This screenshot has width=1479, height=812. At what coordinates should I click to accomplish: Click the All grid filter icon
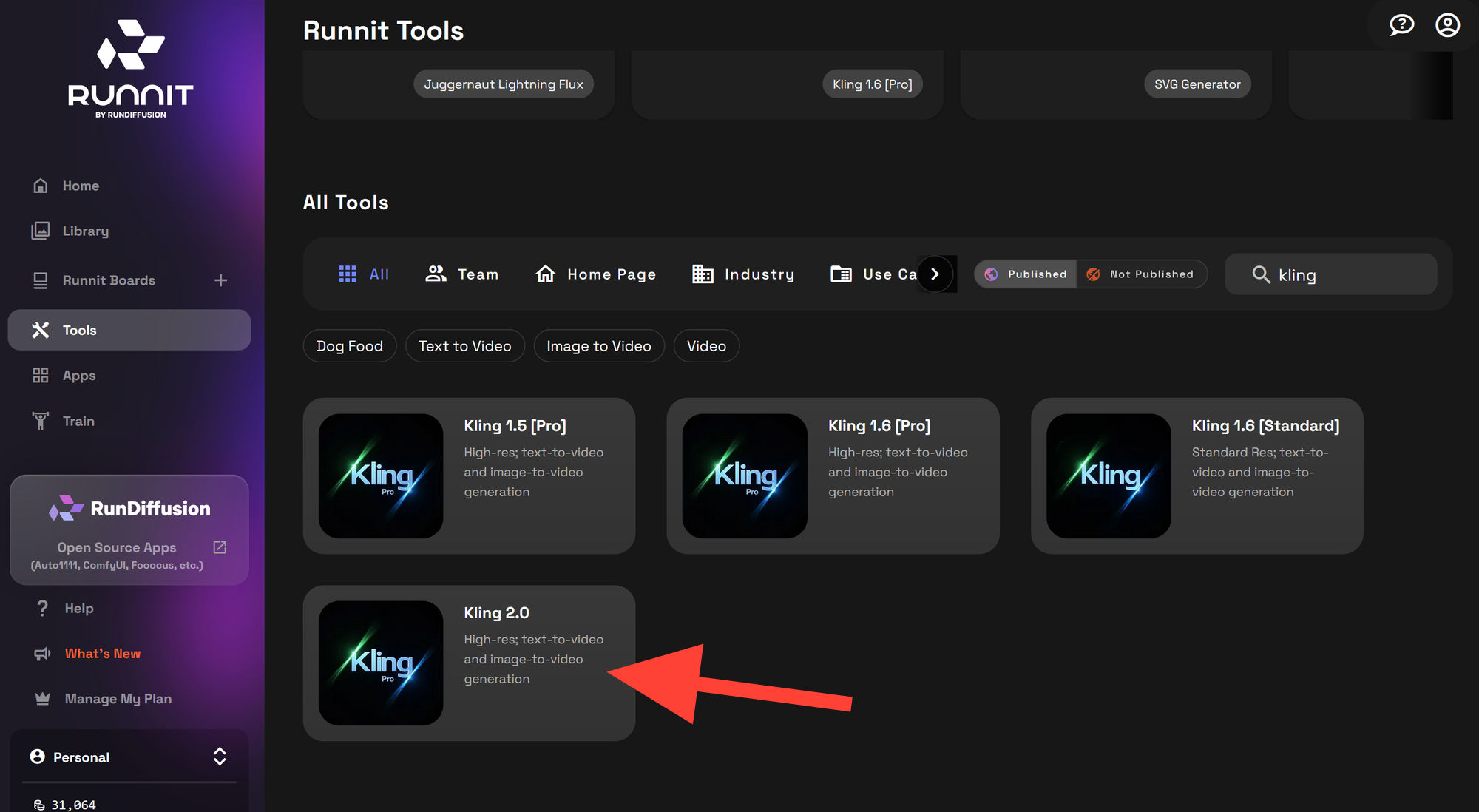[x=348, y=274]
